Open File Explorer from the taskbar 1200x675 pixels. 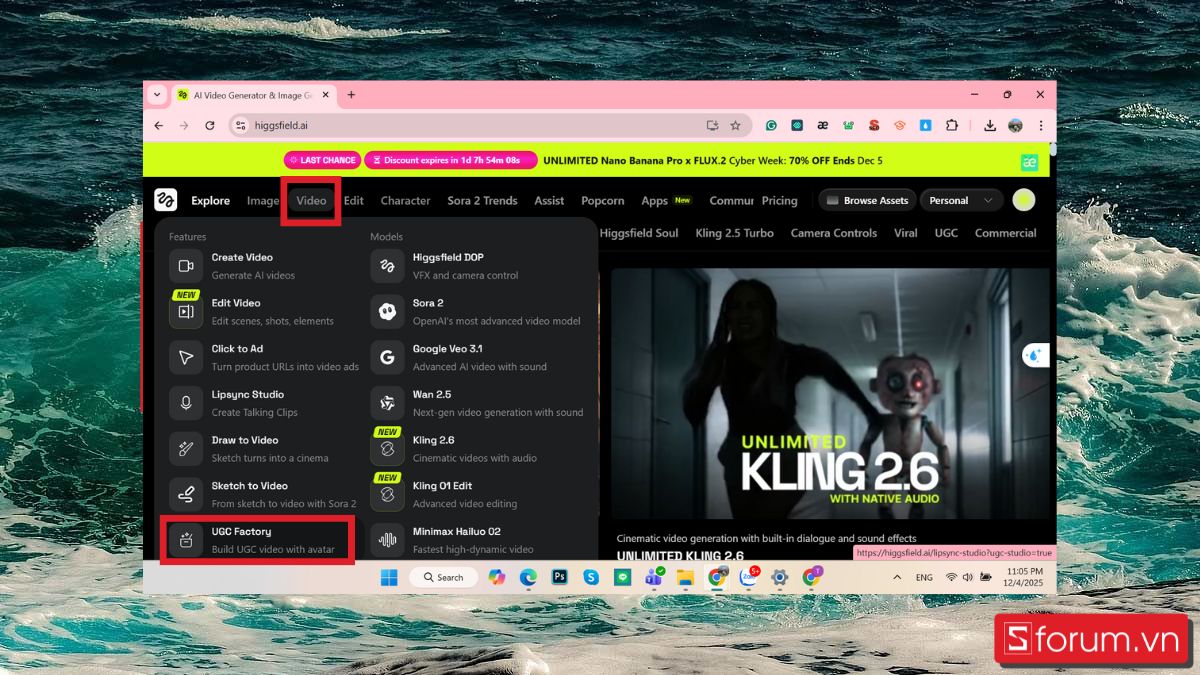click(x=685, y=577)
